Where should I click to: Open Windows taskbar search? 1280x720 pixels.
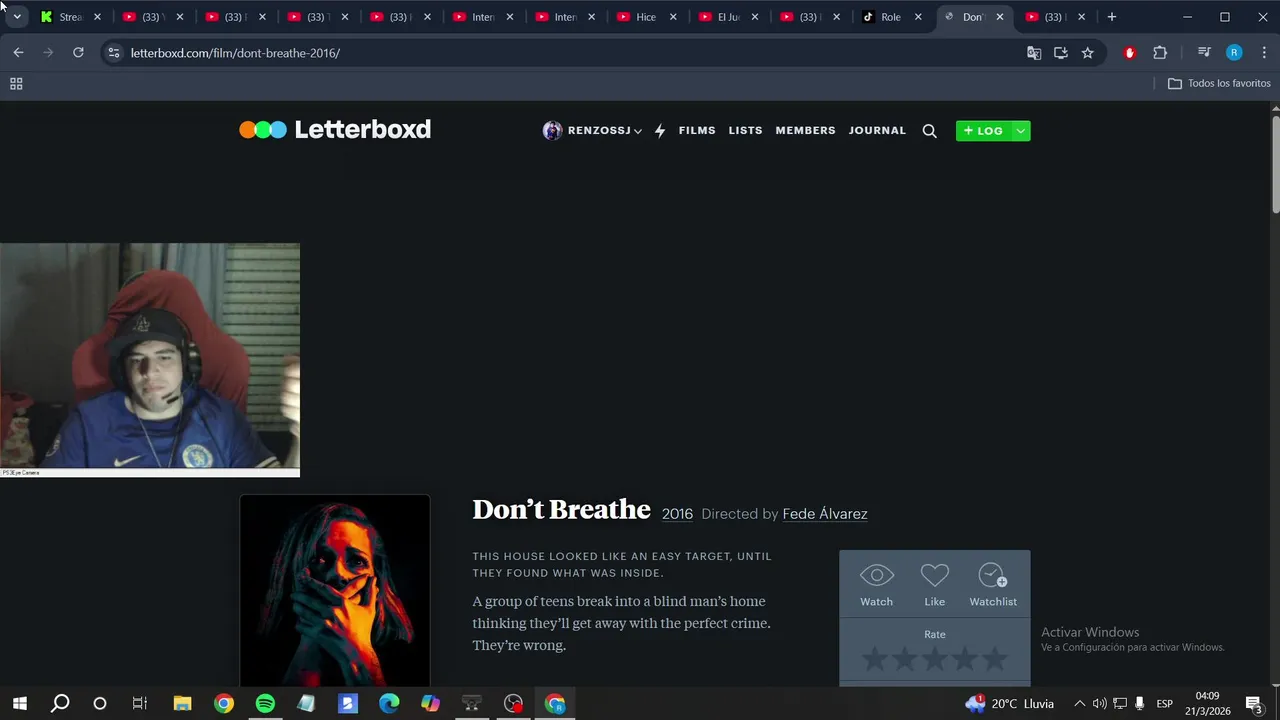(60, 704)
